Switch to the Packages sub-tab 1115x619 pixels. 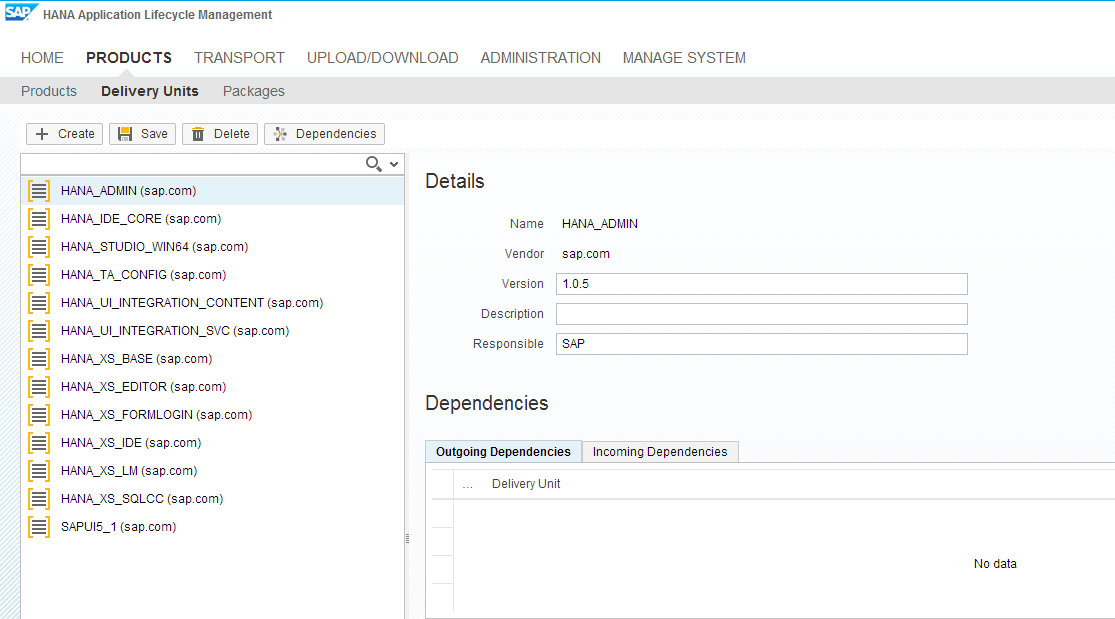(254, 91)
